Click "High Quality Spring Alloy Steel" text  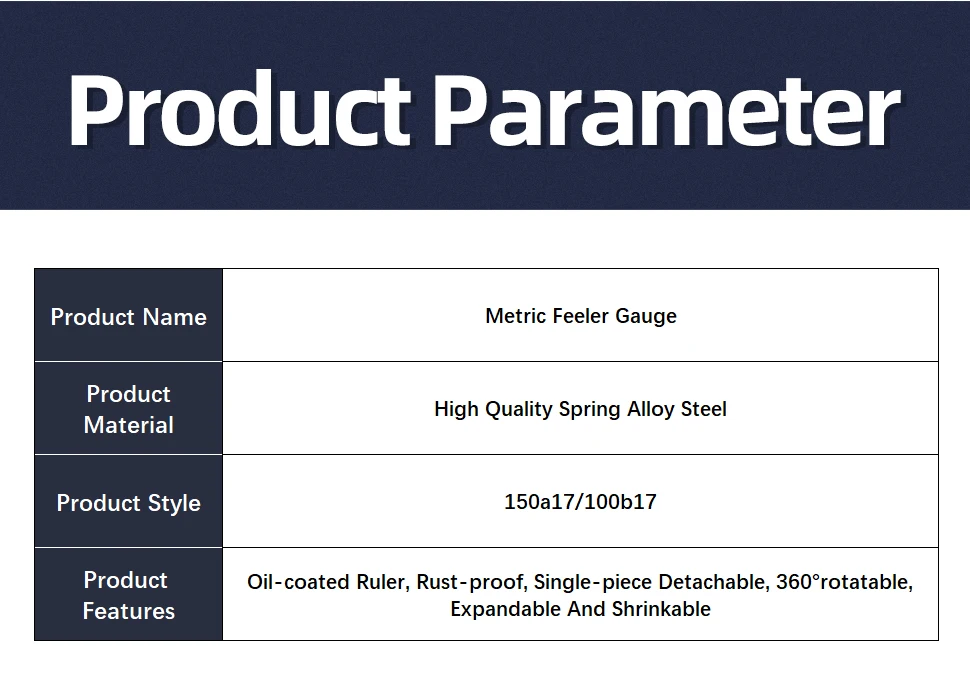(580, 409)
